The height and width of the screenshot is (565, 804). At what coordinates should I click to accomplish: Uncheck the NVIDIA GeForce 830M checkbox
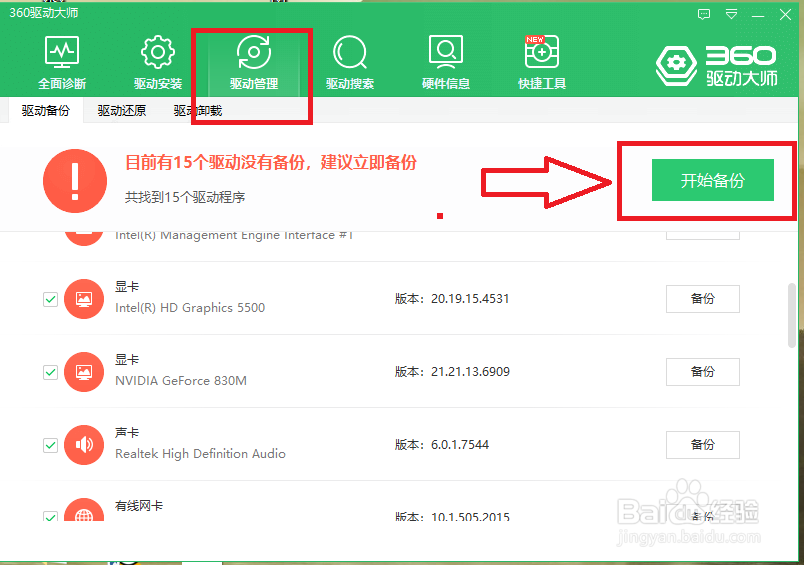50,372
